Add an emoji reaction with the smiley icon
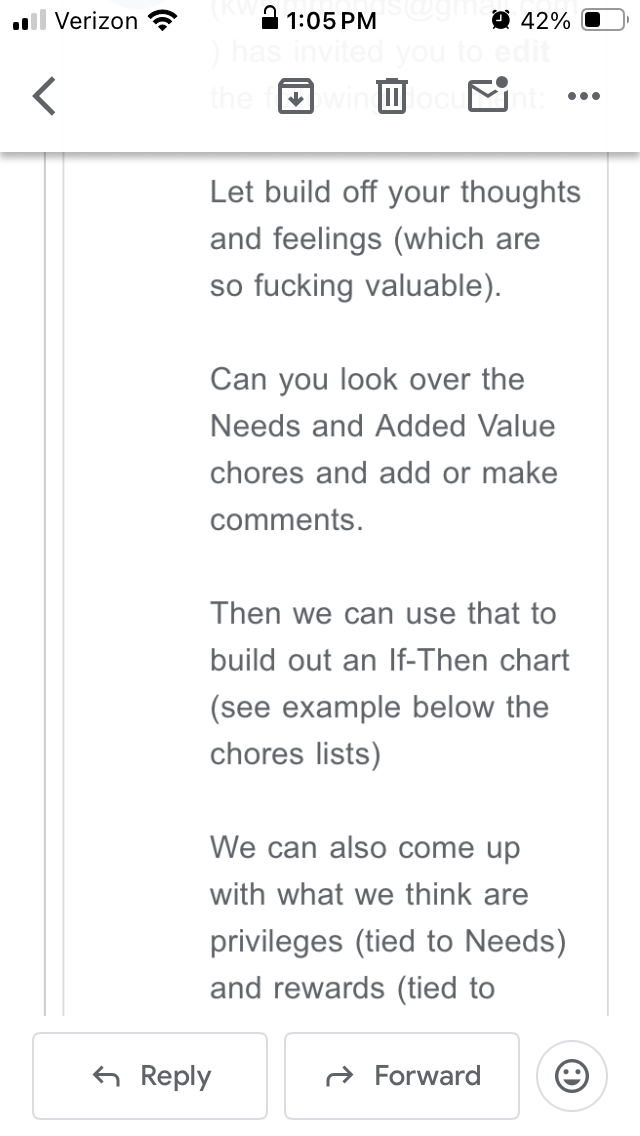640x1136 pixels. (571, 1076)
